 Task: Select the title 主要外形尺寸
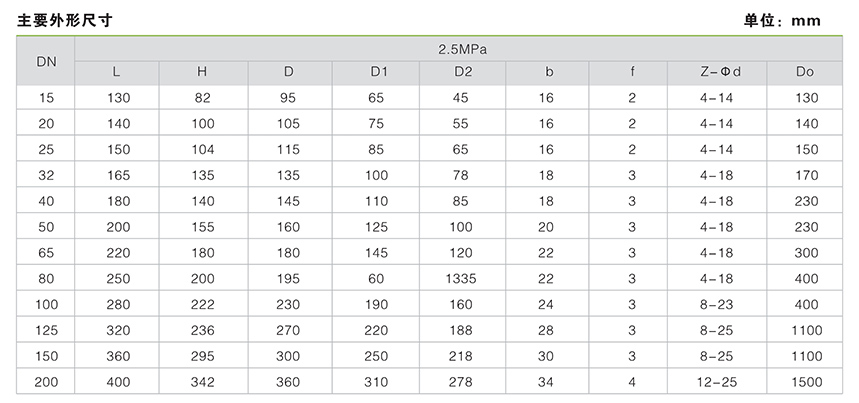65,21
